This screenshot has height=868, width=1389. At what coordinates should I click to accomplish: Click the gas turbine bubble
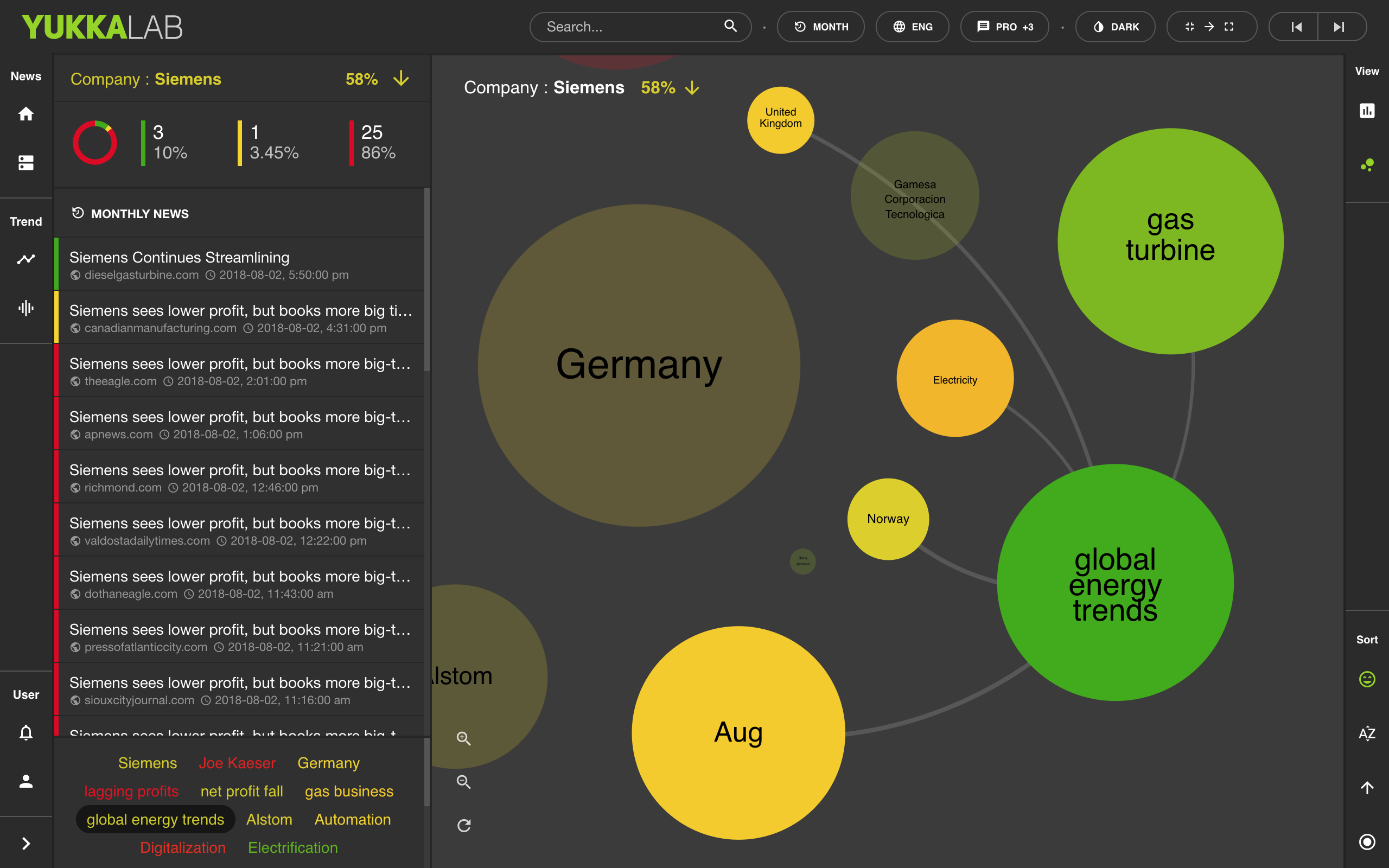[1170, 241]
